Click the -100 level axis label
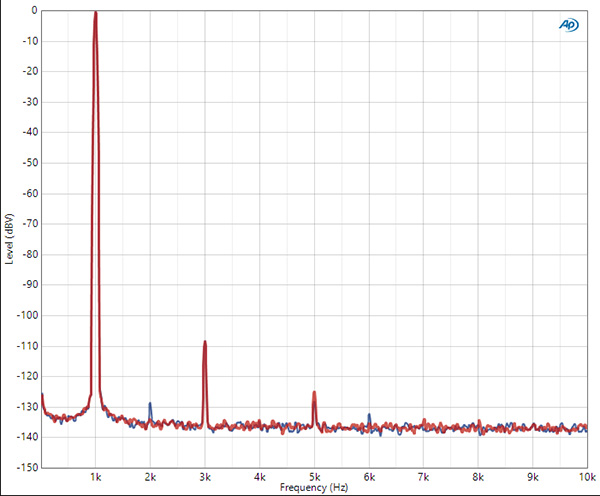 pos(28,315)
